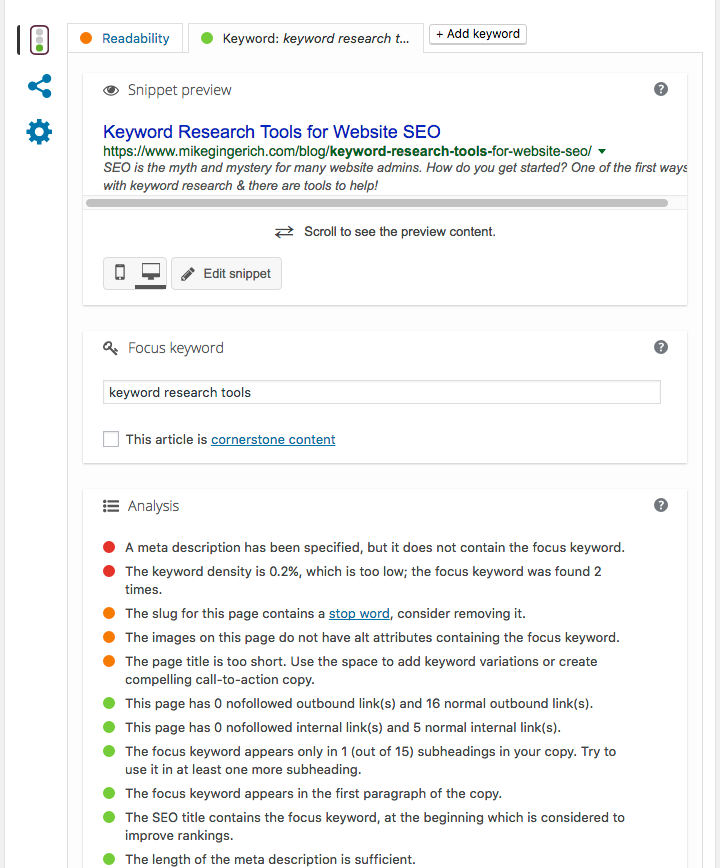The width and height of the screenshot is (720, 868).
Task: Open the social share settings icon
Action: coord(39,86)
